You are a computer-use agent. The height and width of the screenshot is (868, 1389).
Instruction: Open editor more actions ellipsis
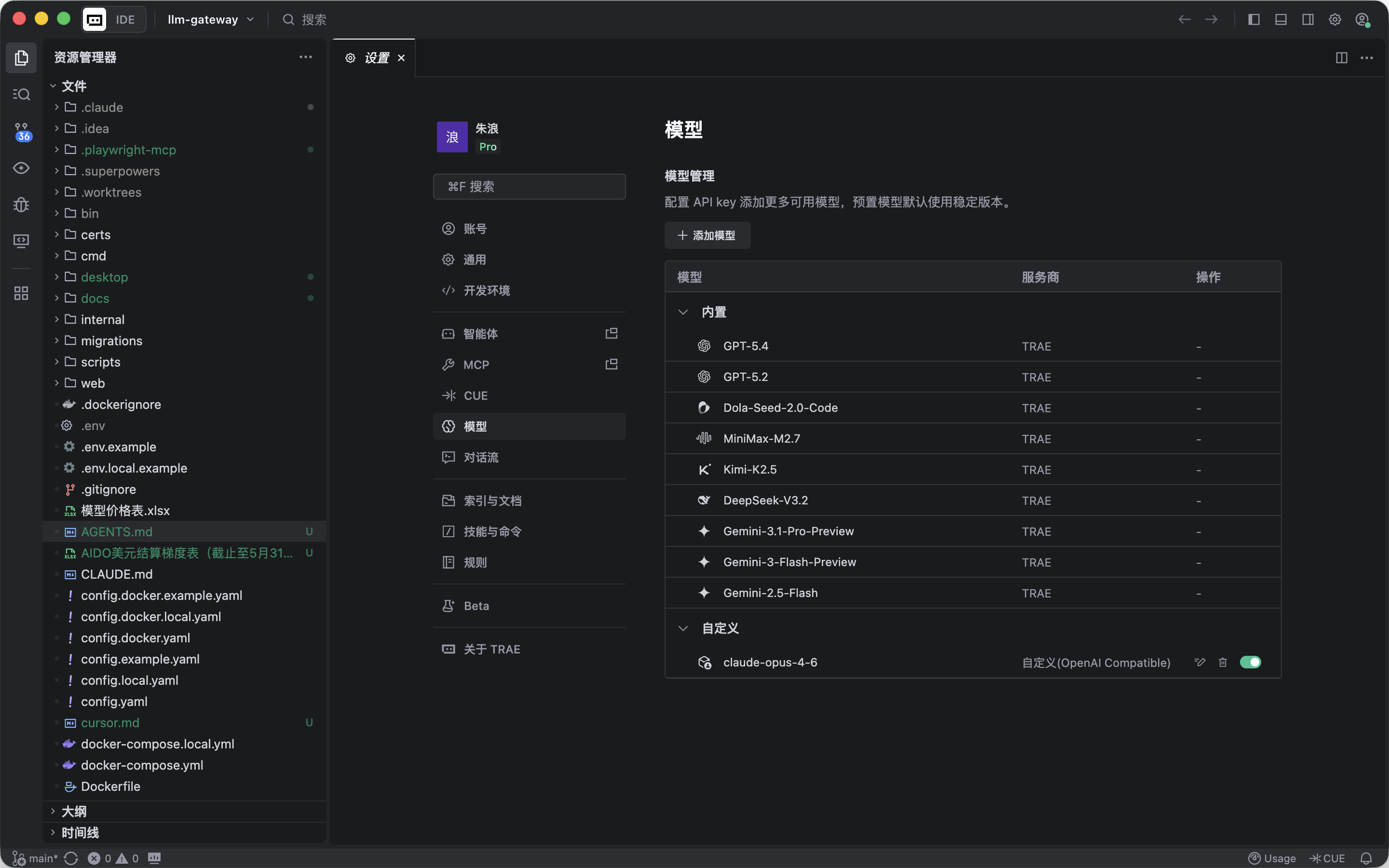[x=1367, y=57]
